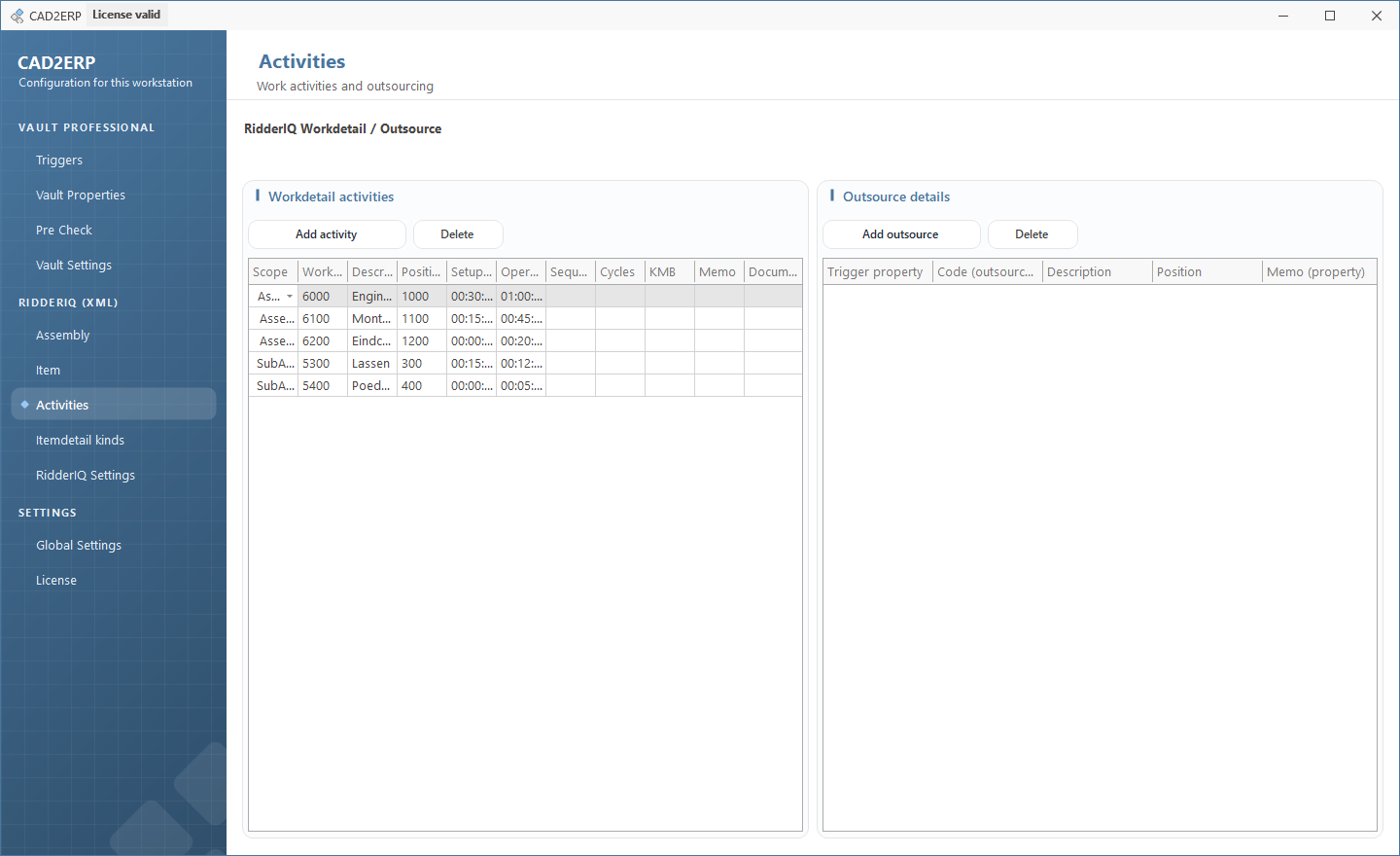
Task: Click the Work... column header
Action: [x=323, y=272]
